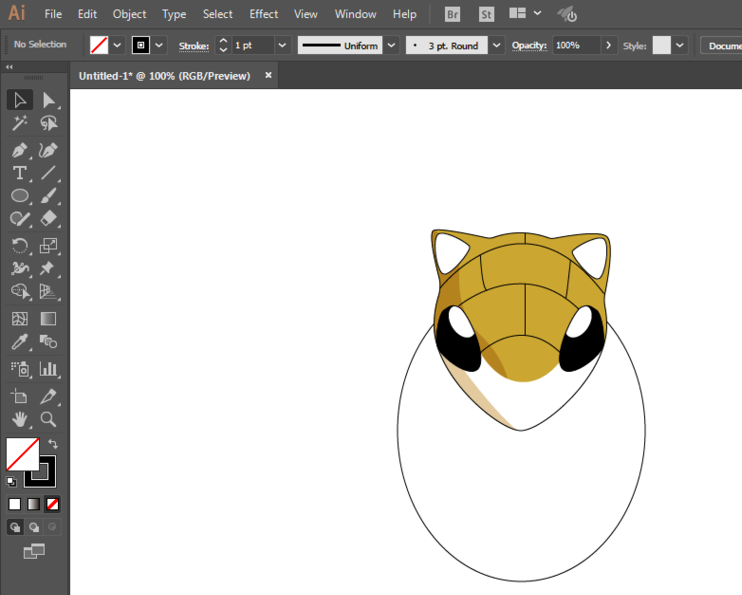Set paint type to Gradient
The image size is (742, 595).
tap(33, 504)
